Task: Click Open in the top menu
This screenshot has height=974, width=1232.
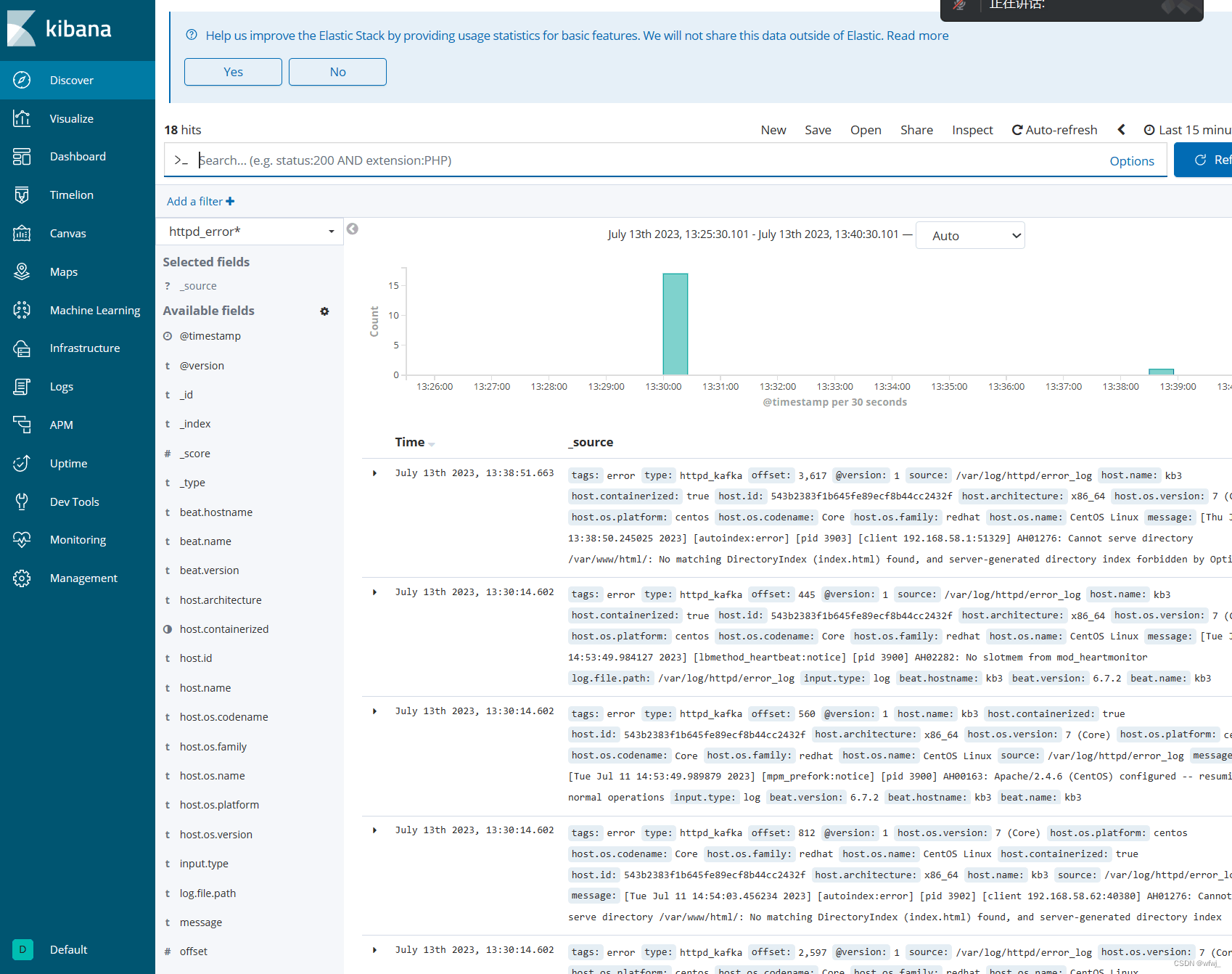Action: point(866,130)
